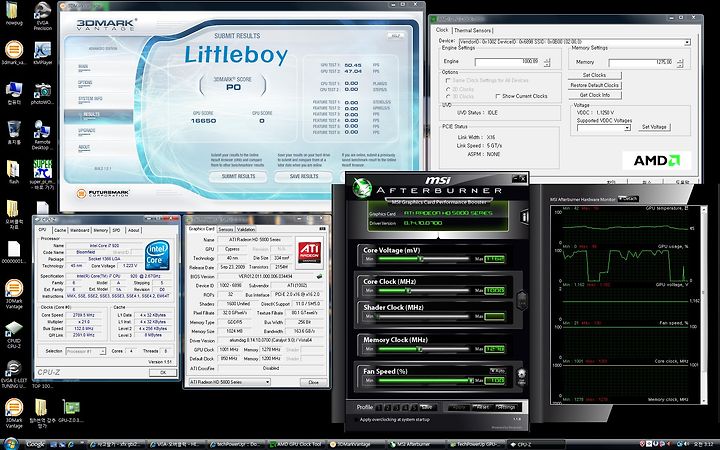
Task: Click the SAVE RESULTS button
Action: [x=304, y=176]
